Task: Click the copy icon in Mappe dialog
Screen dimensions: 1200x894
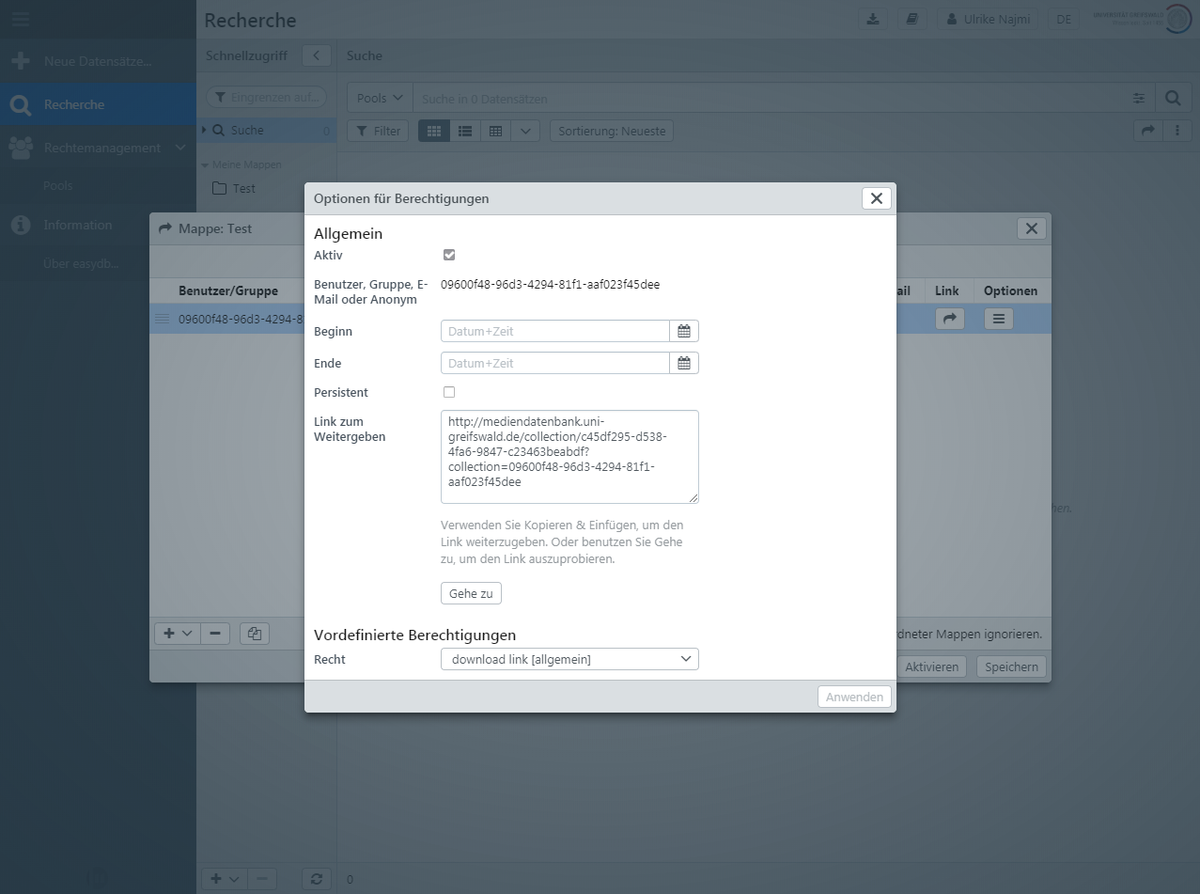Action: [x=255, y=633]
